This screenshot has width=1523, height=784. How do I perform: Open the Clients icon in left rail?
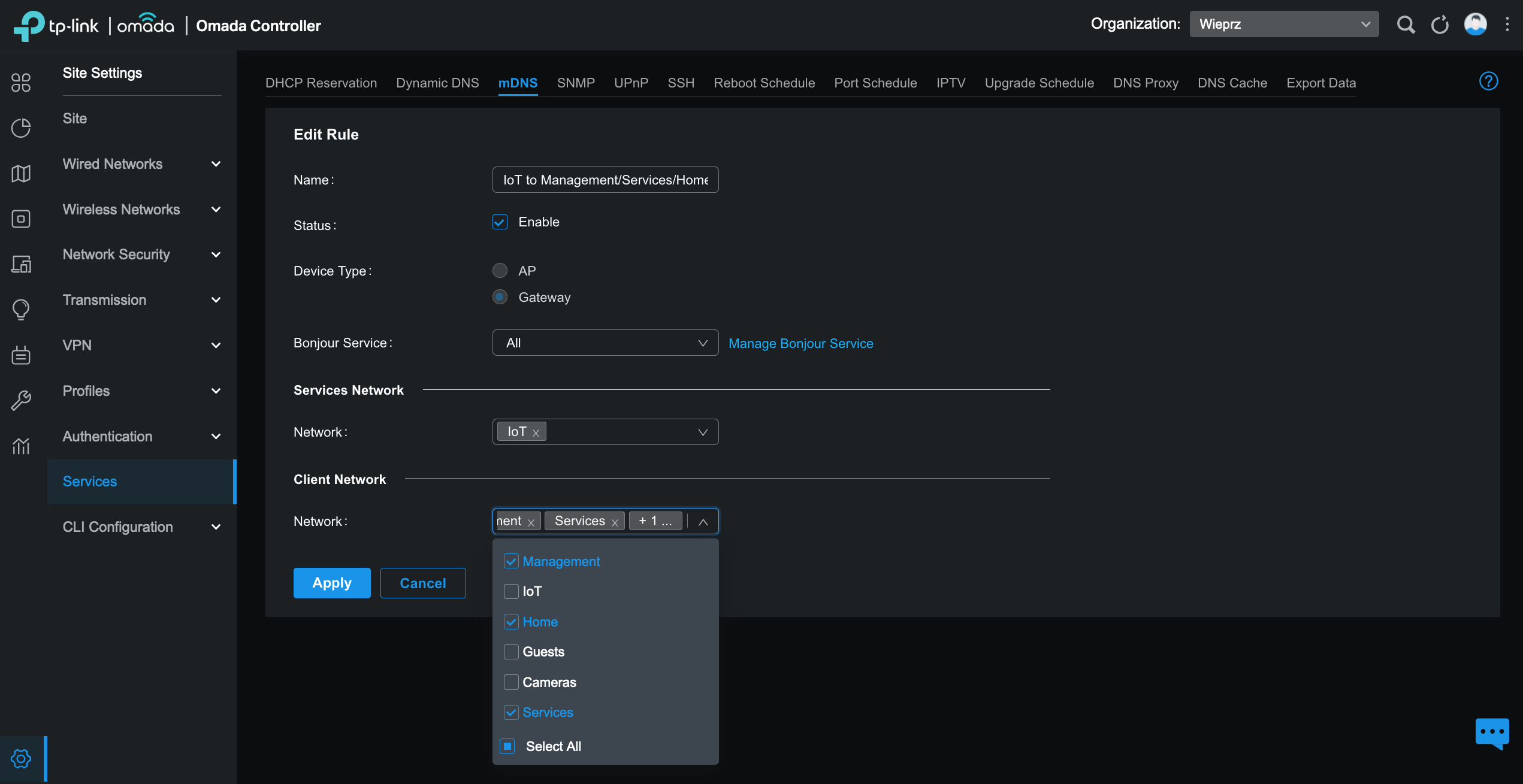(x=21, y=264)
